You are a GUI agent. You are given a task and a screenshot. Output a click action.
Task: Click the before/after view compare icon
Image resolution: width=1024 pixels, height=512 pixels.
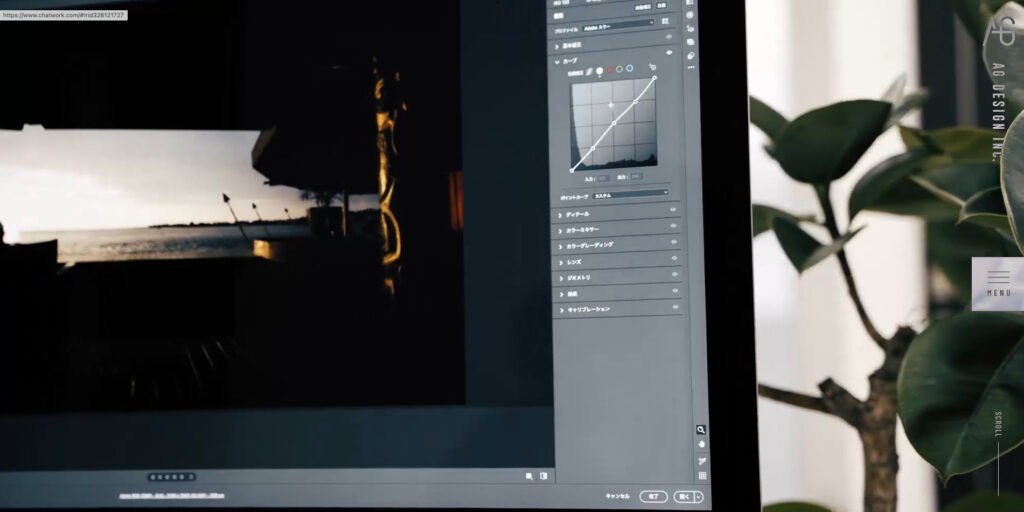(544, 476)
